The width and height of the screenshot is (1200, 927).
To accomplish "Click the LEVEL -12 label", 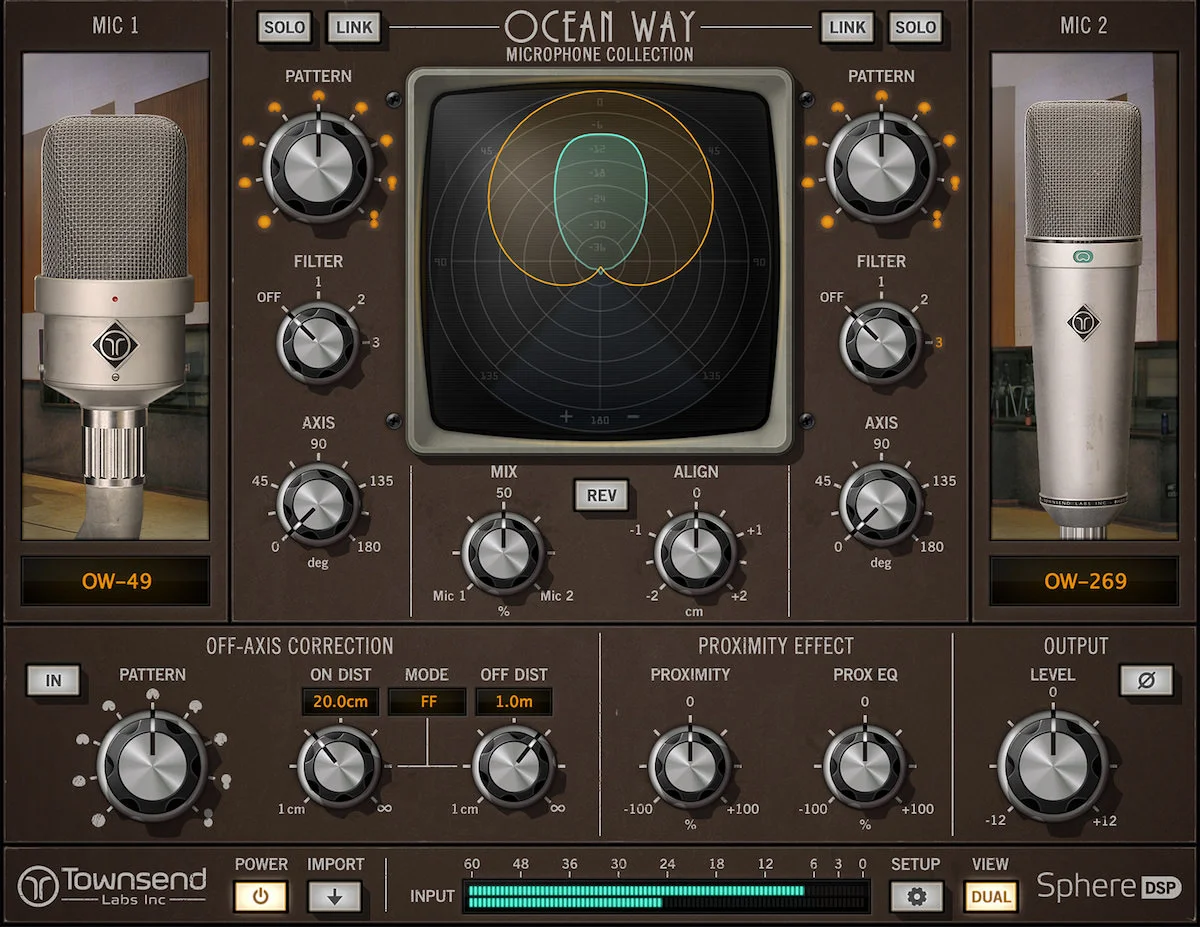I will pos(996,821).
